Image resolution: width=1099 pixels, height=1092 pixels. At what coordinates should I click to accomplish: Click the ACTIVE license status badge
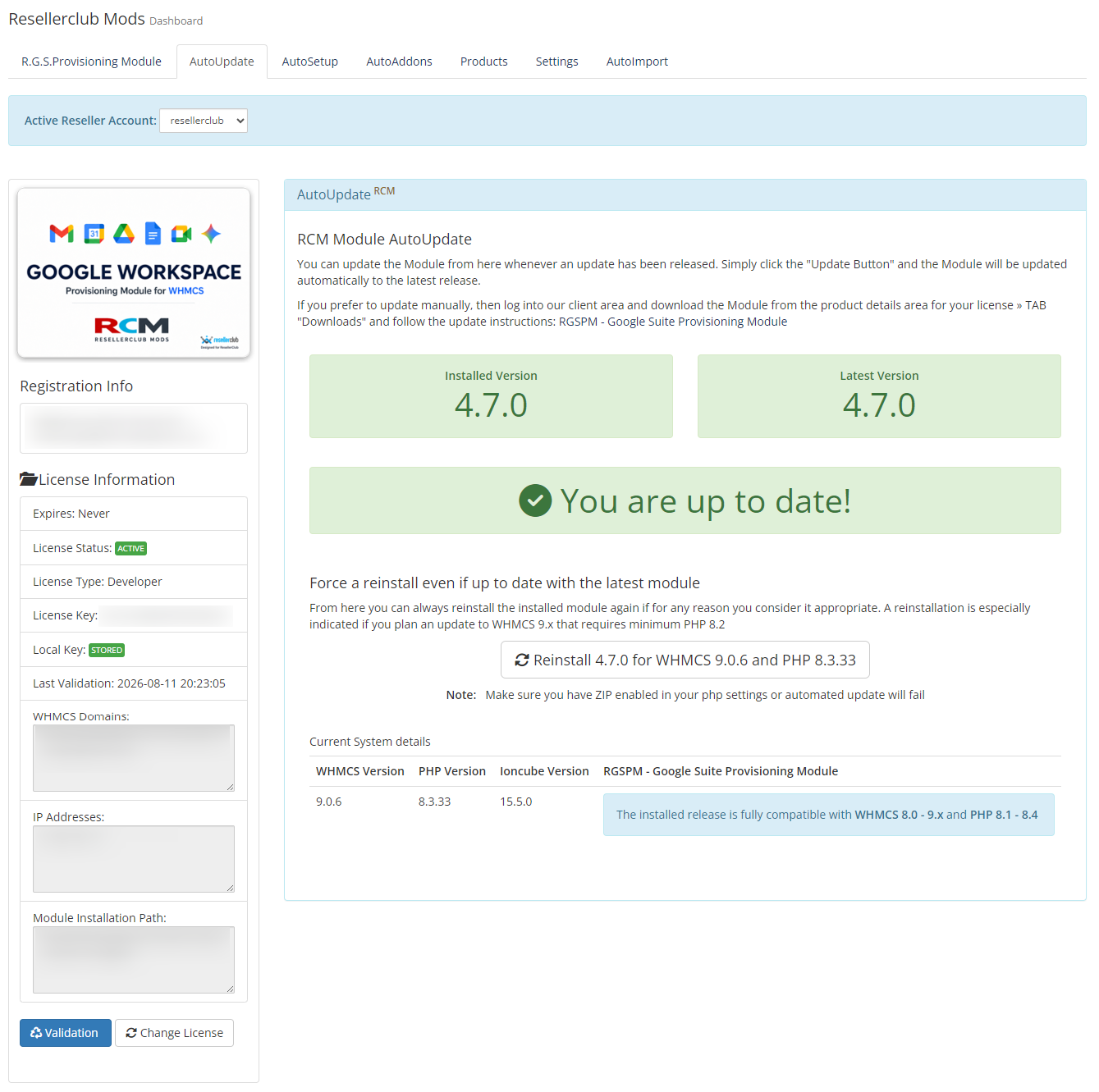tap(131, 549)
